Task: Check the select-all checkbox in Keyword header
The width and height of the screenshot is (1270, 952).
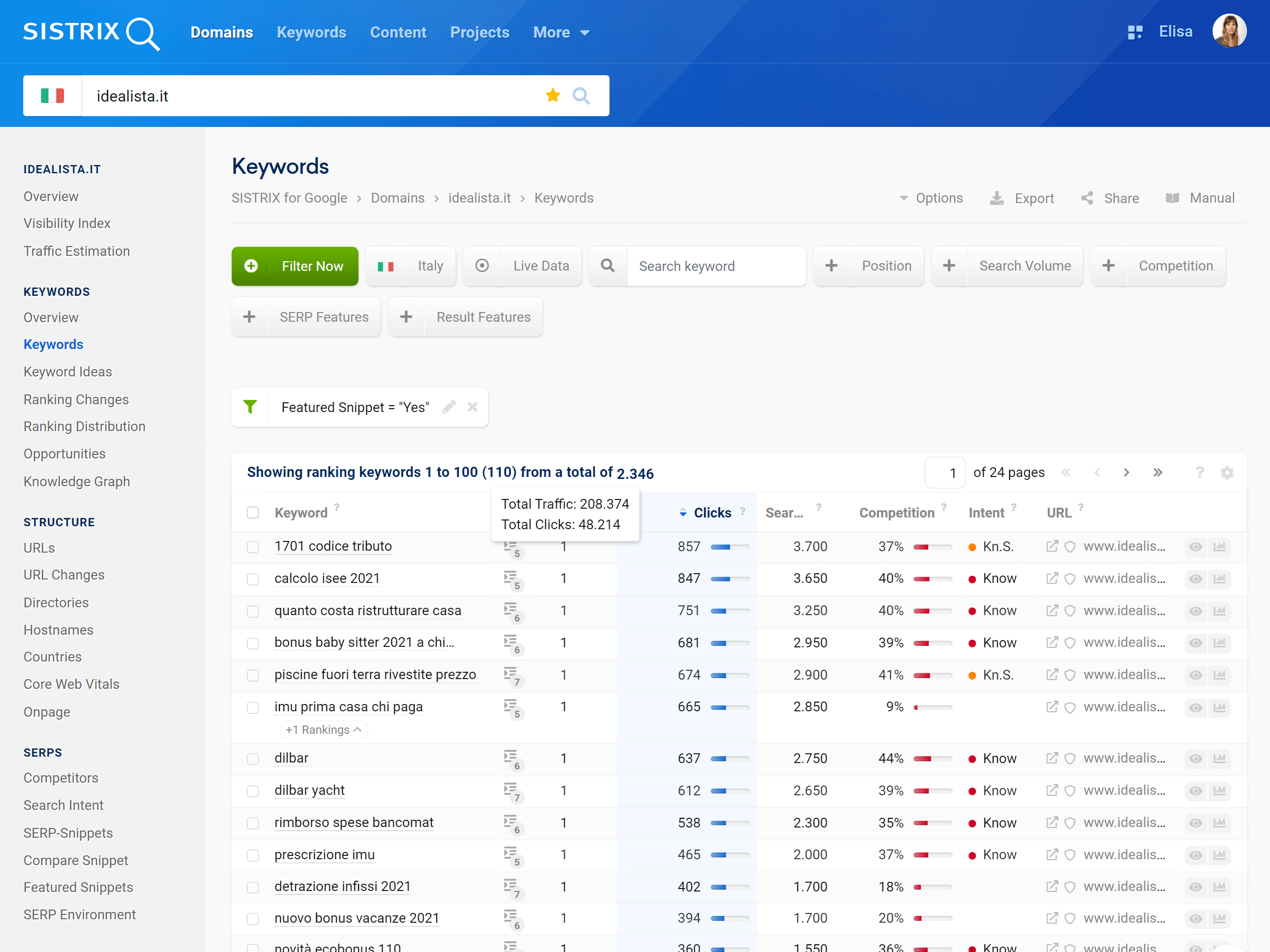Action: pyautogui.click(x=253, y=513)
